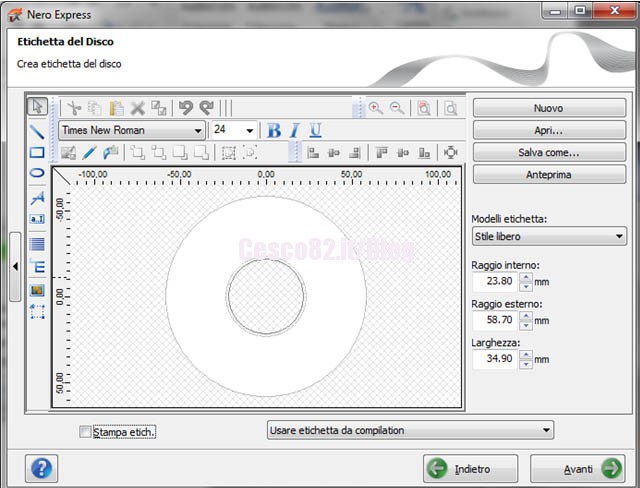Click the pen/line properties icon
The width and height of the screenshot is (640, 488).
[x=89, y=153]
